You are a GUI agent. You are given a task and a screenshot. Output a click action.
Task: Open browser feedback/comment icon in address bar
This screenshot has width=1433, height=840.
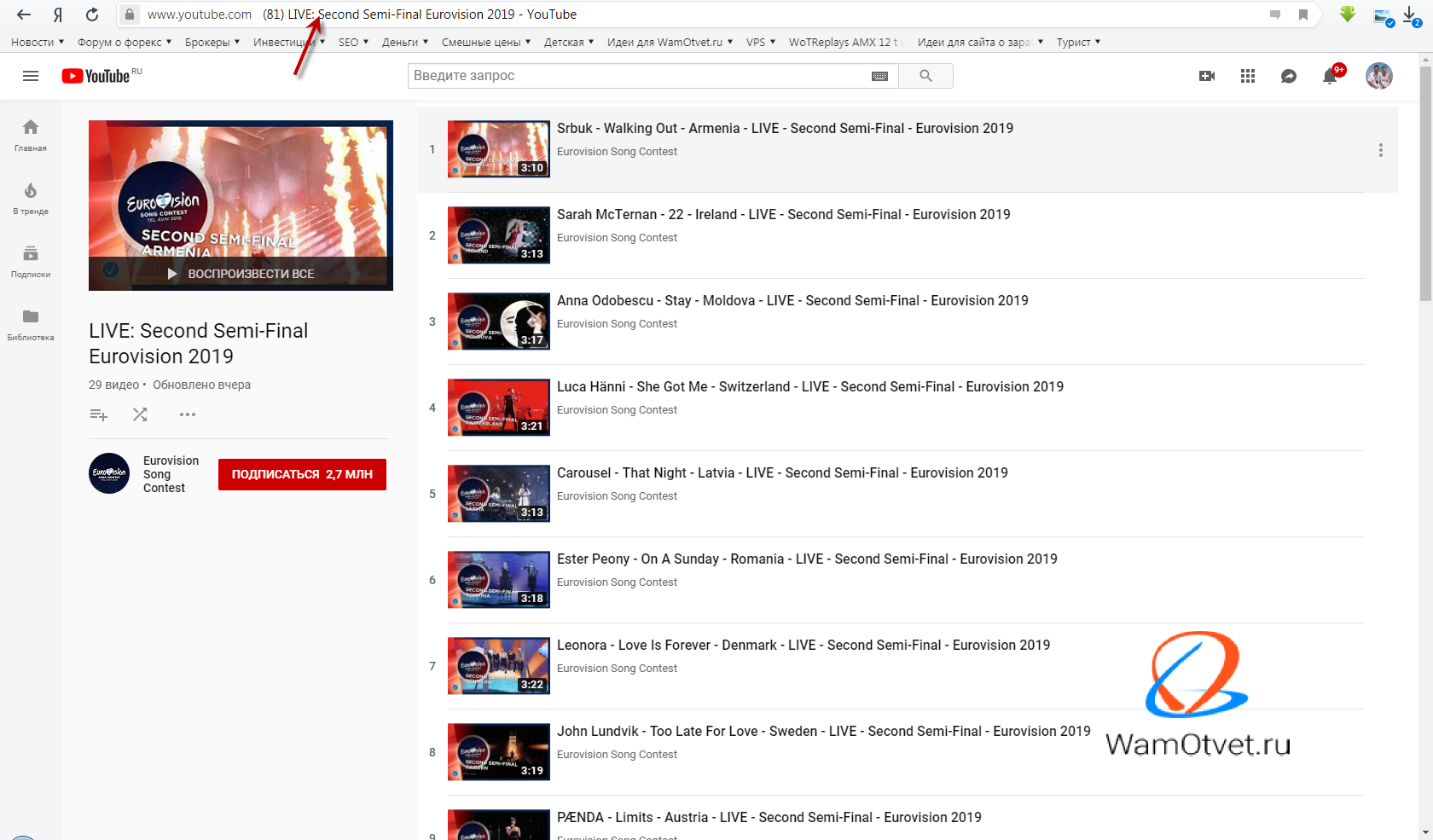coord(1275,14)
